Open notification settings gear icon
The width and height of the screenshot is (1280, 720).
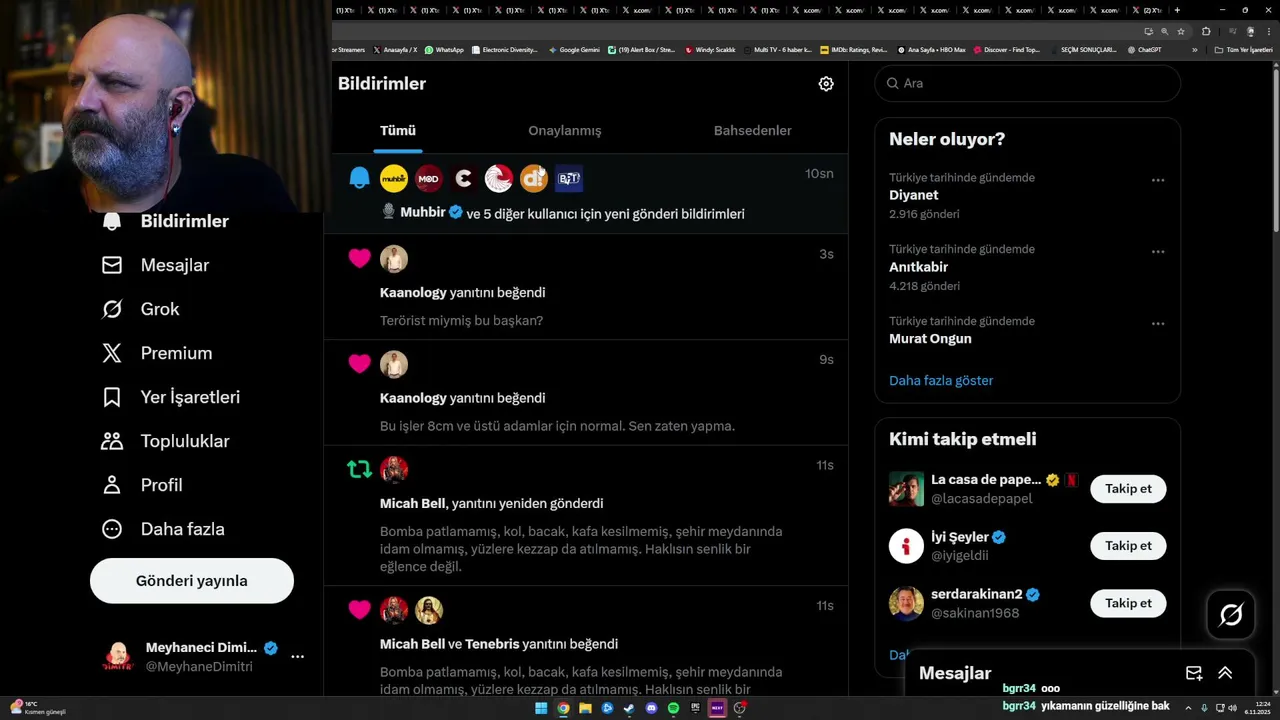pyautogui.click(x=826, y=84)
